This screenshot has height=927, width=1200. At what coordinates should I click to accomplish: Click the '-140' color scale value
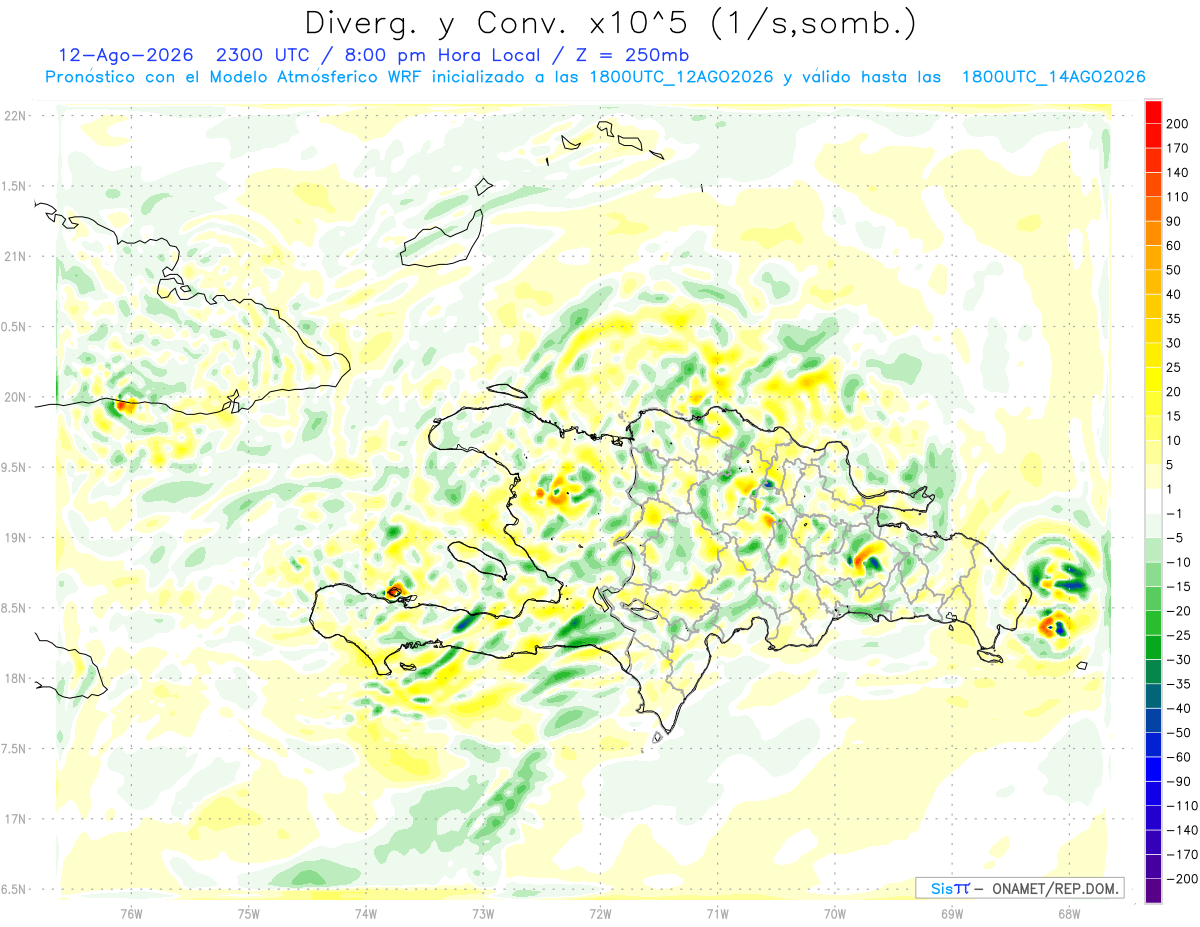(1180, 831)
